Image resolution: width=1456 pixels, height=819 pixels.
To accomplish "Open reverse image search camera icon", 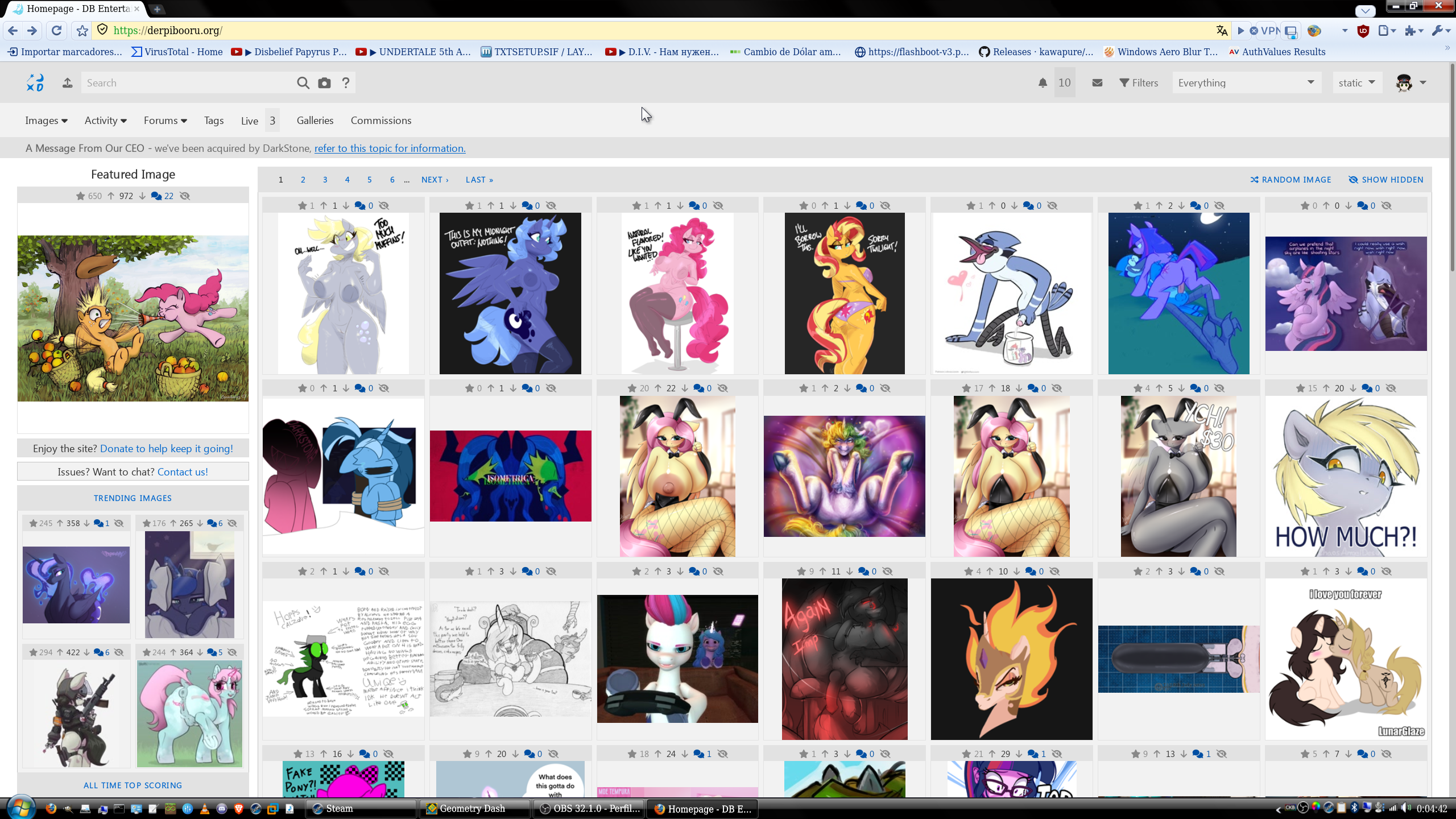I will pyautogui.click(x=324, y=83).
